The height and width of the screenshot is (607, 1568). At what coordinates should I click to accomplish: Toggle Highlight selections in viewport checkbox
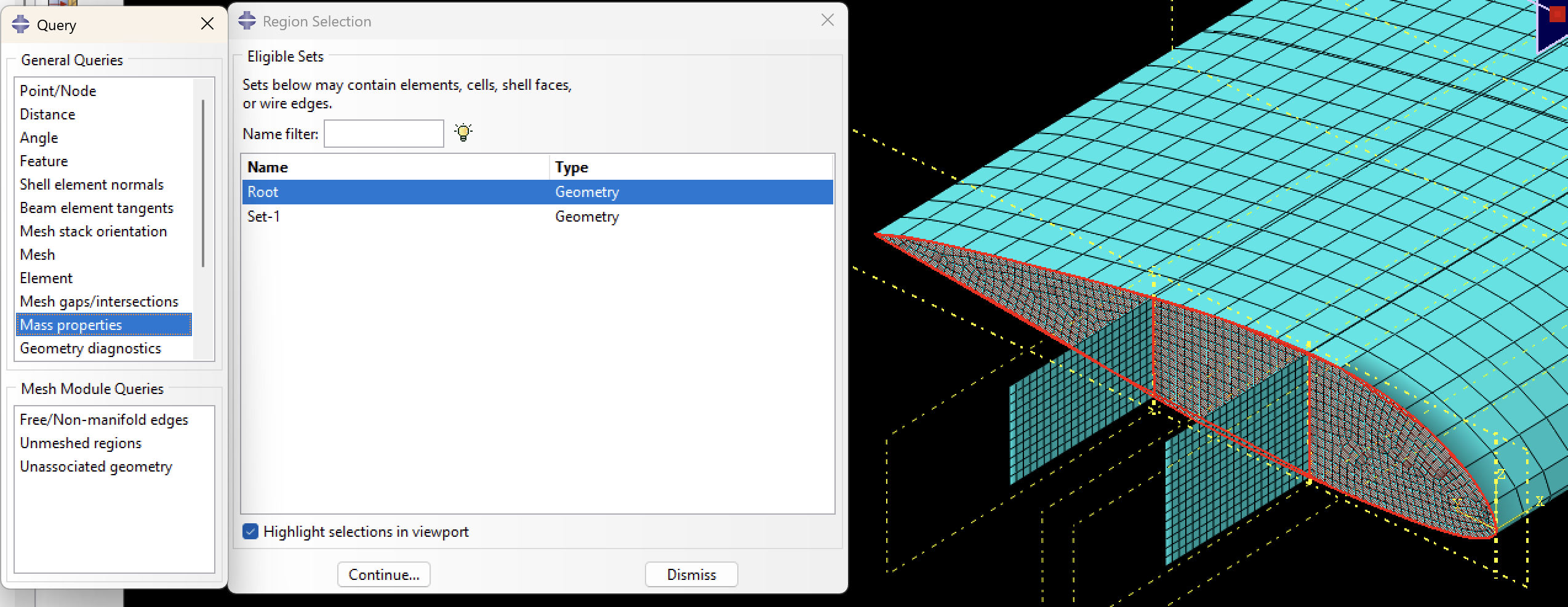[x=250, y=531]
